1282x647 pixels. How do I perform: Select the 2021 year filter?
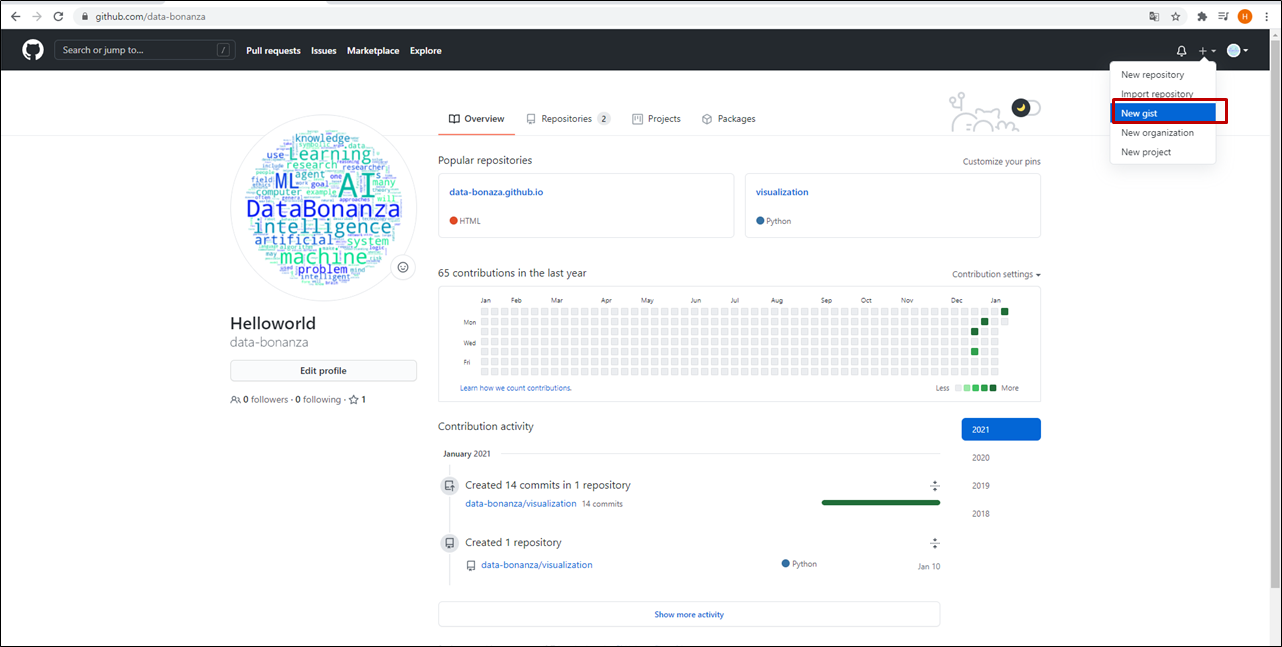click(x=1001, y=430)
